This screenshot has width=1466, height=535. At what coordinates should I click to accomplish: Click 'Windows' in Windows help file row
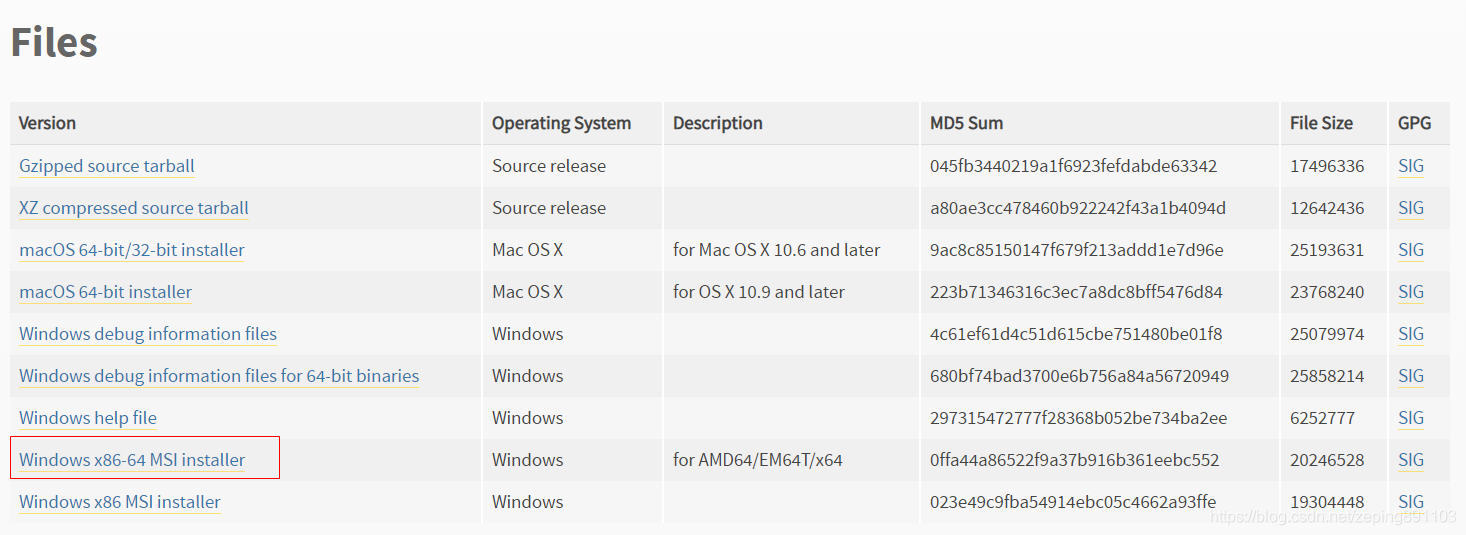pyautogui.click(x=528, y=418)
